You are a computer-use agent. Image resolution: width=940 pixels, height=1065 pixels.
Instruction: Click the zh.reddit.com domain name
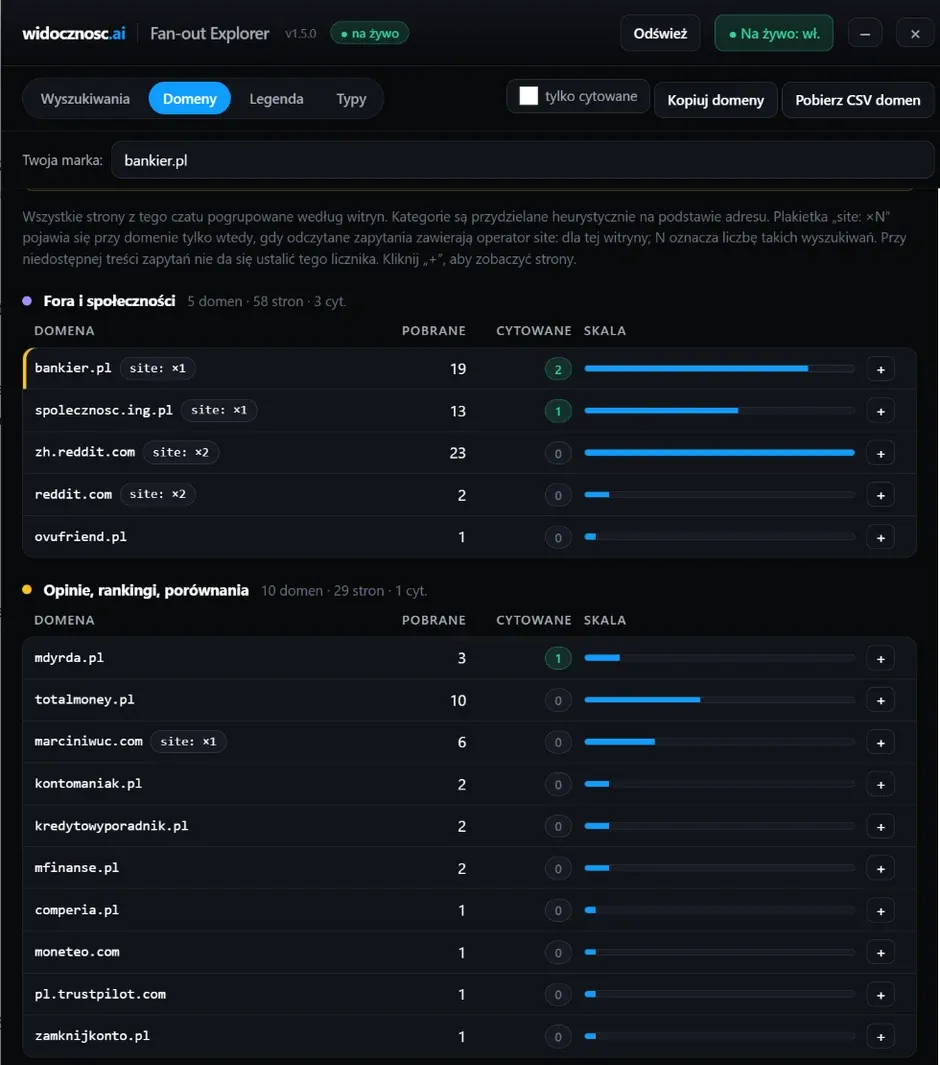85,452
